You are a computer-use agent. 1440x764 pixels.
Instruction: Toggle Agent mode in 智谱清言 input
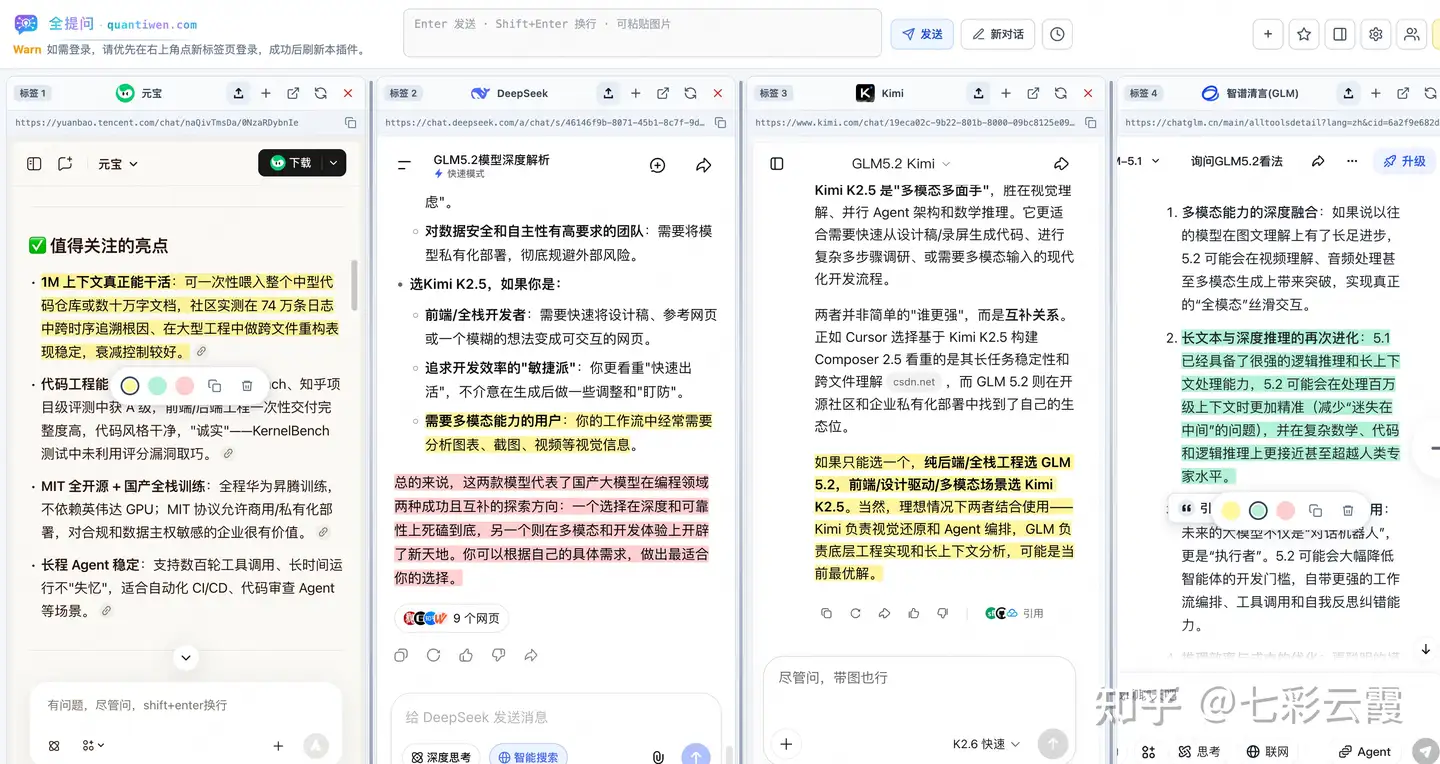tap(1363, 752)
